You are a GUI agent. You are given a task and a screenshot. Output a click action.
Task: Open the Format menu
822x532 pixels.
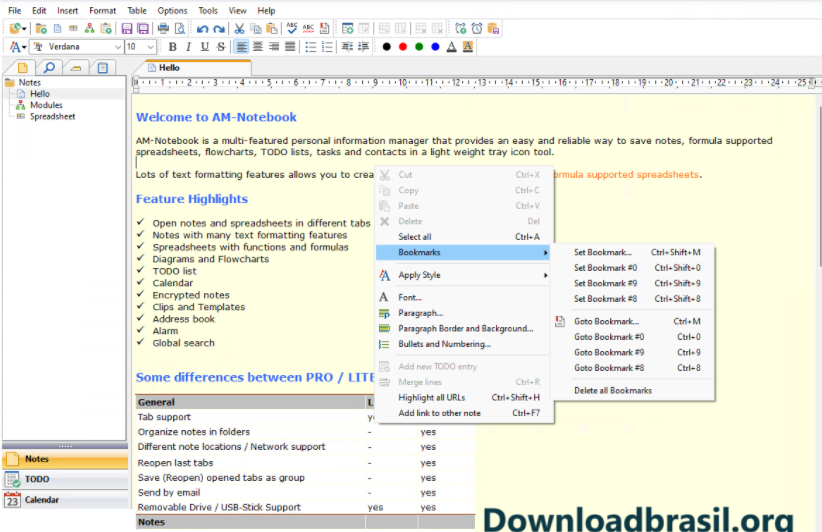coord(102,10)
